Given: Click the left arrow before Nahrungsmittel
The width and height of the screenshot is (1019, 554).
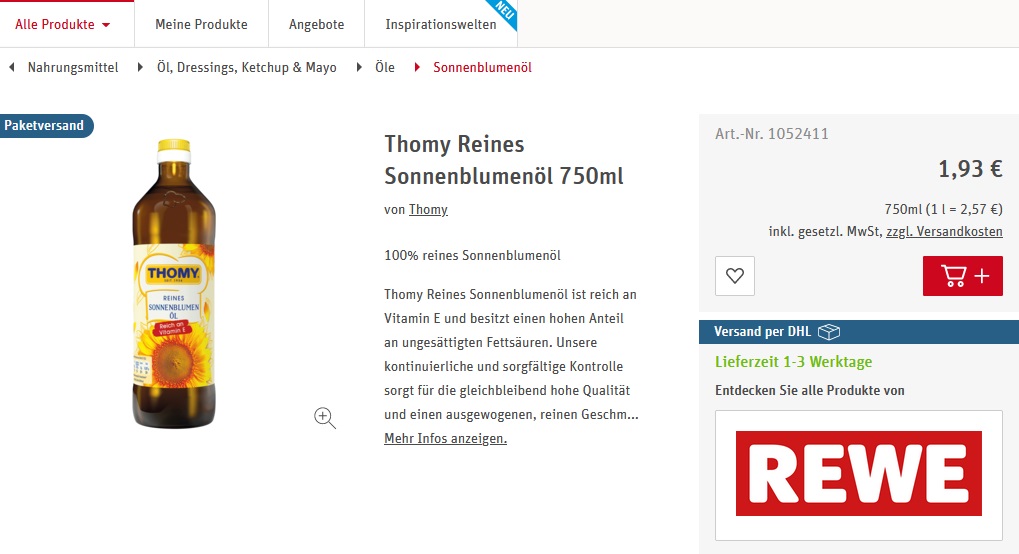Looking at the screenshot, I should 11,67.
